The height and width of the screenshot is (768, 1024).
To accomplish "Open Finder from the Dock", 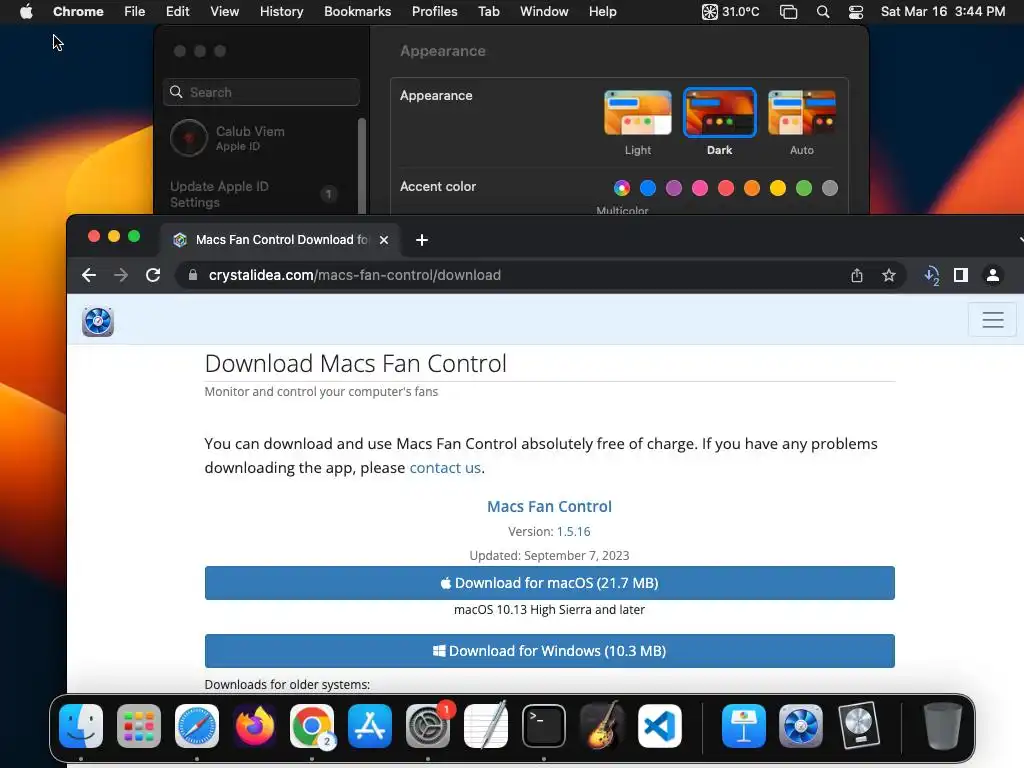I will coord(81,726).
